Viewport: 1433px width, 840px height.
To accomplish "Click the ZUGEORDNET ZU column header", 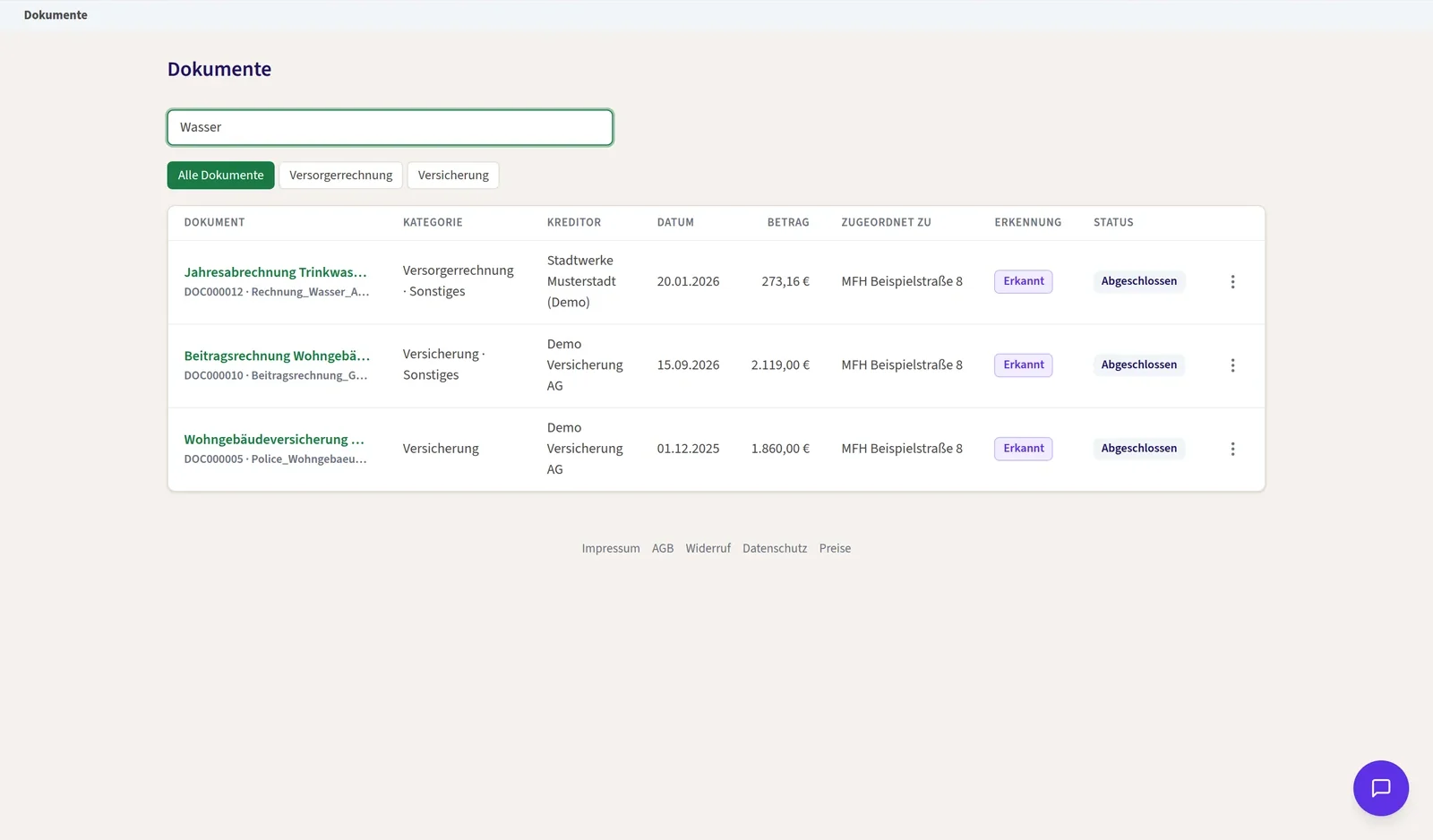I will click(886, 223).
